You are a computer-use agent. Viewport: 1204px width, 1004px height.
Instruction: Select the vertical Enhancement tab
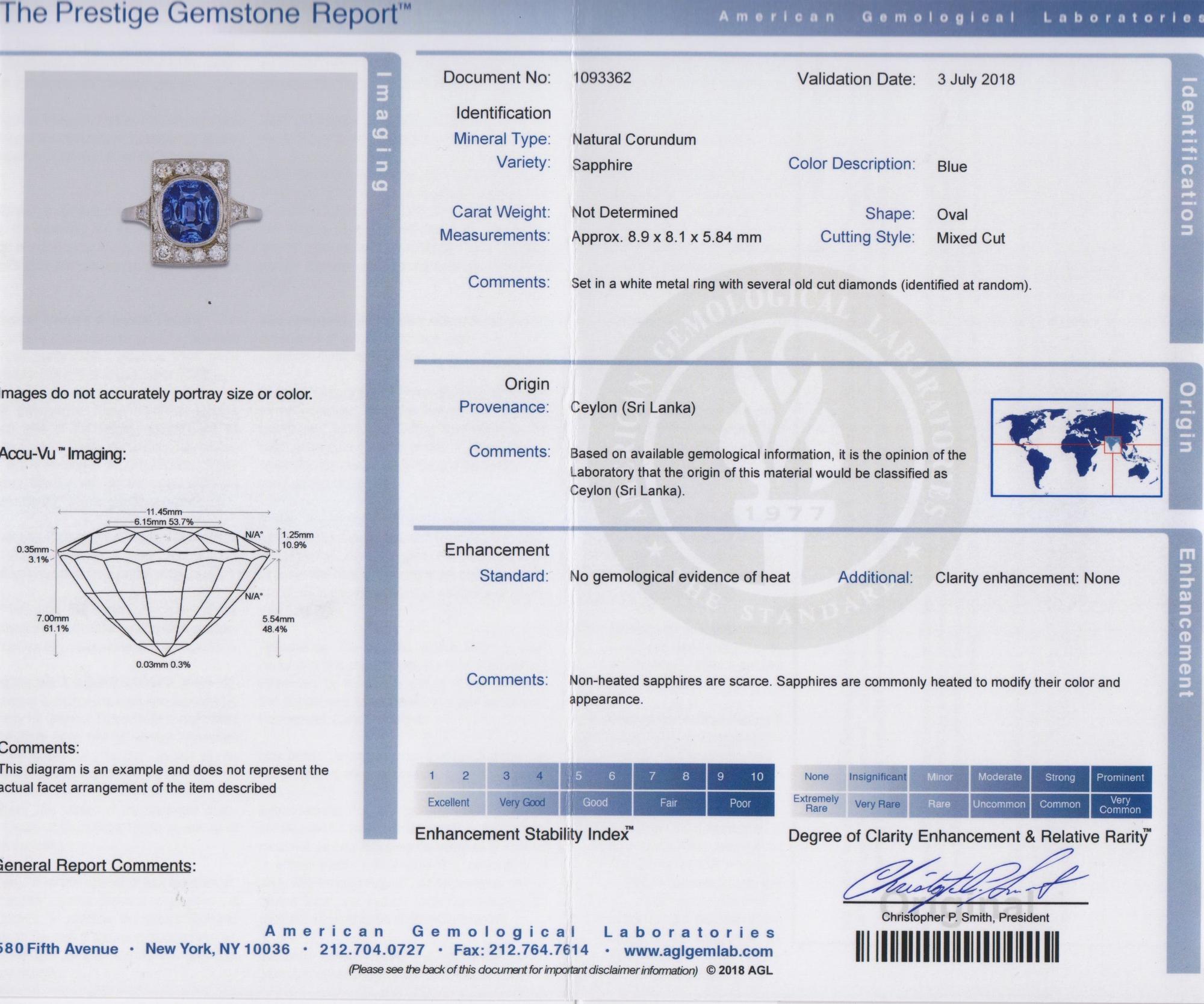[1185, 622]
